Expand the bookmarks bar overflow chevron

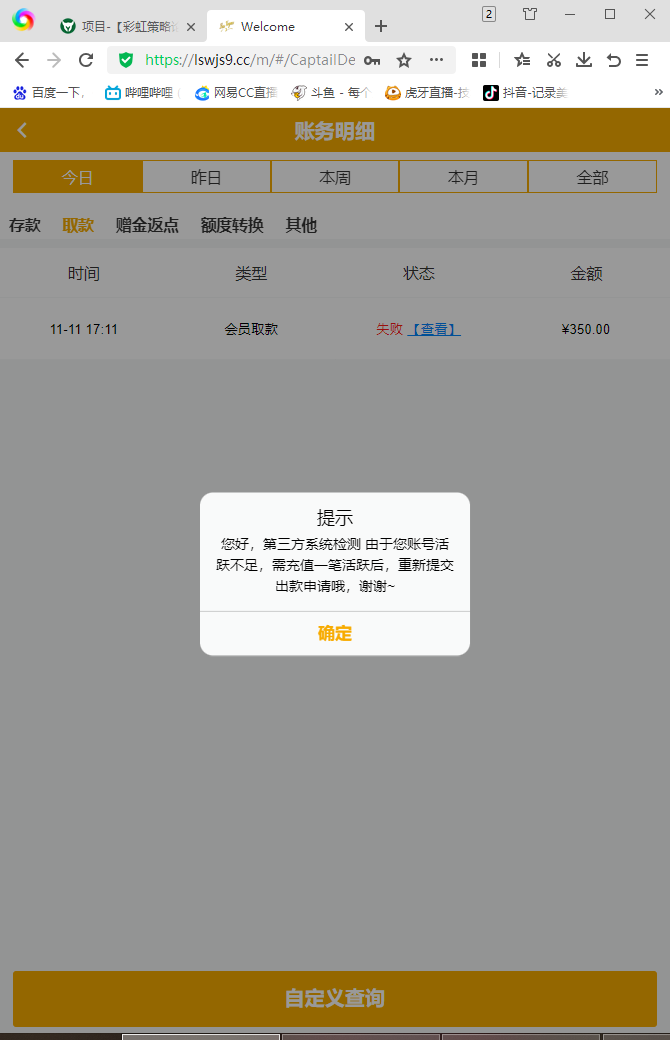[658, 93]
